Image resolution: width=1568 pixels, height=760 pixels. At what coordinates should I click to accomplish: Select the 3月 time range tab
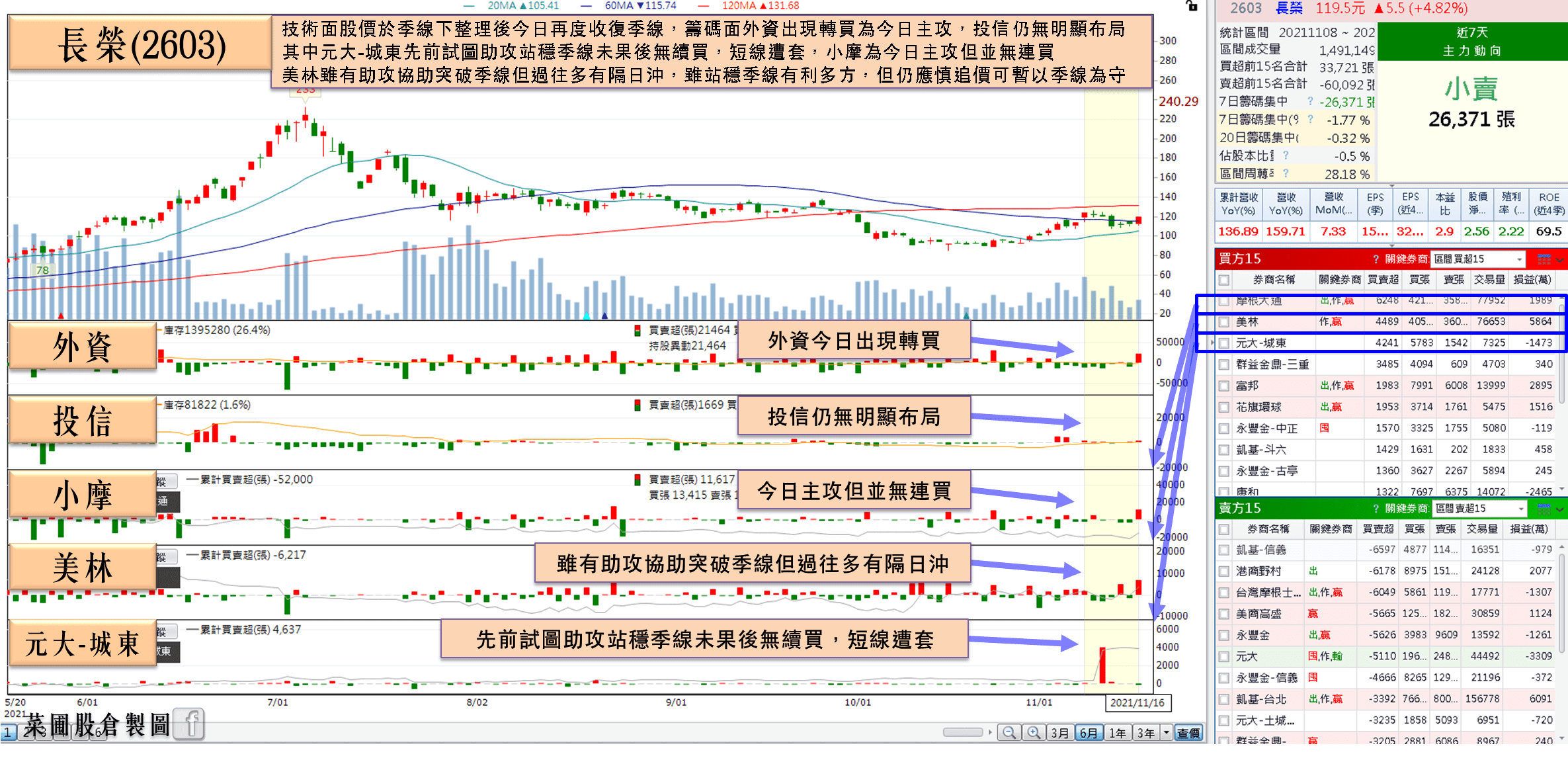click(x=1060, y=733)
